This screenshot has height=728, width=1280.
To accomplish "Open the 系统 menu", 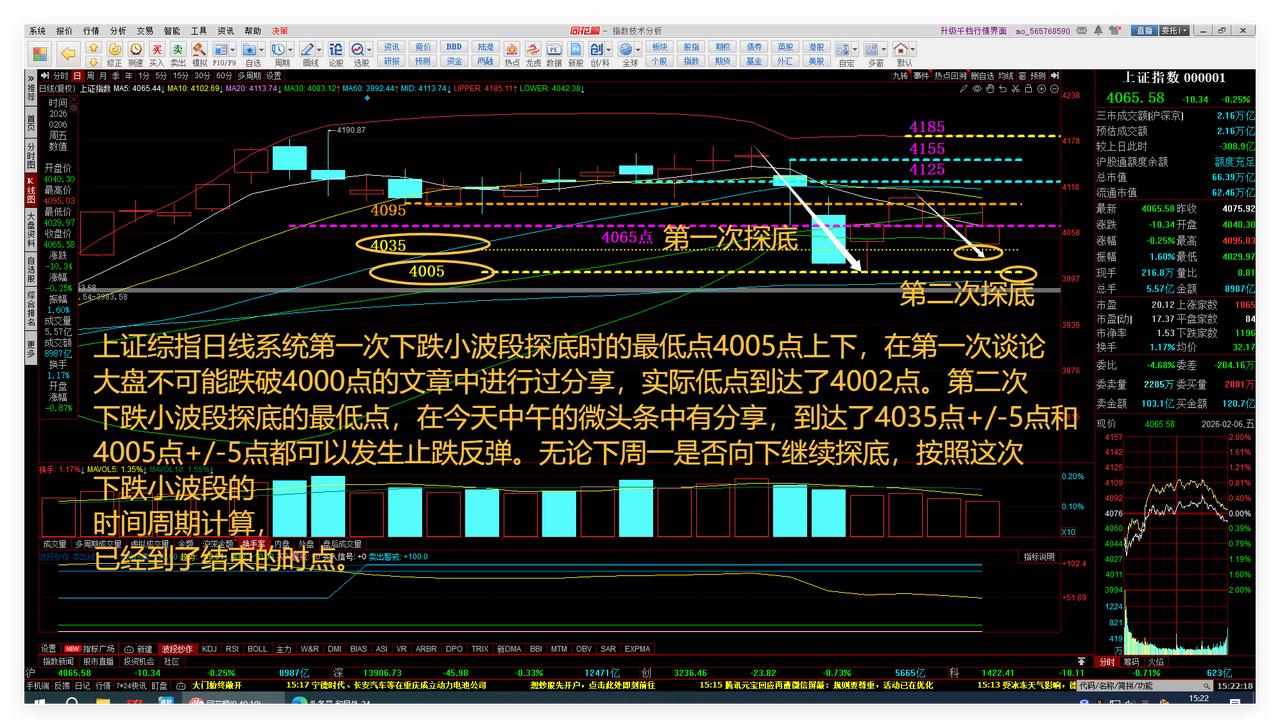I will coord(37,31).
